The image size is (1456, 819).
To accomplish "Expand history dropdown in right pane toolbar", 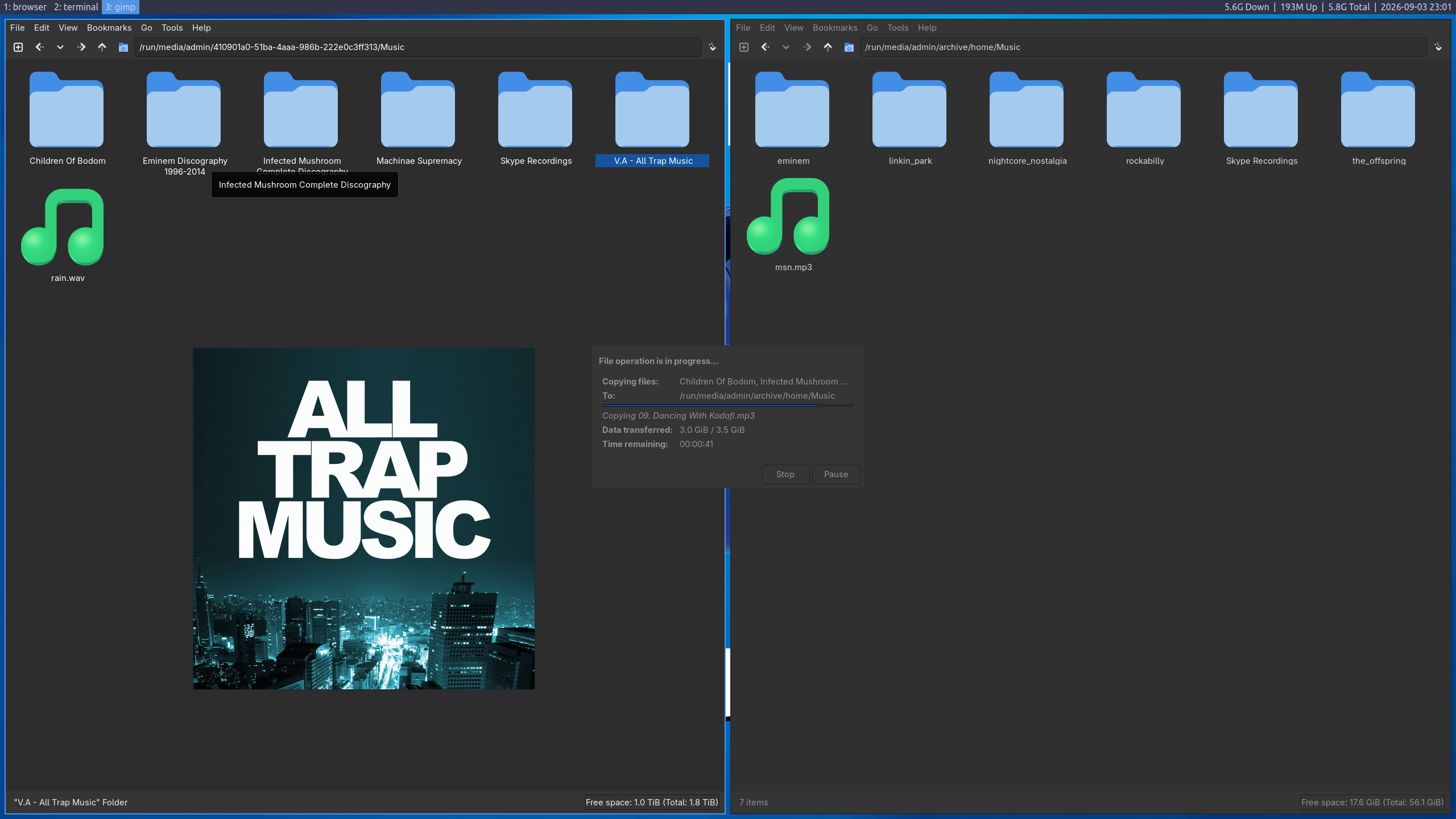I will (x=786, y=47).
